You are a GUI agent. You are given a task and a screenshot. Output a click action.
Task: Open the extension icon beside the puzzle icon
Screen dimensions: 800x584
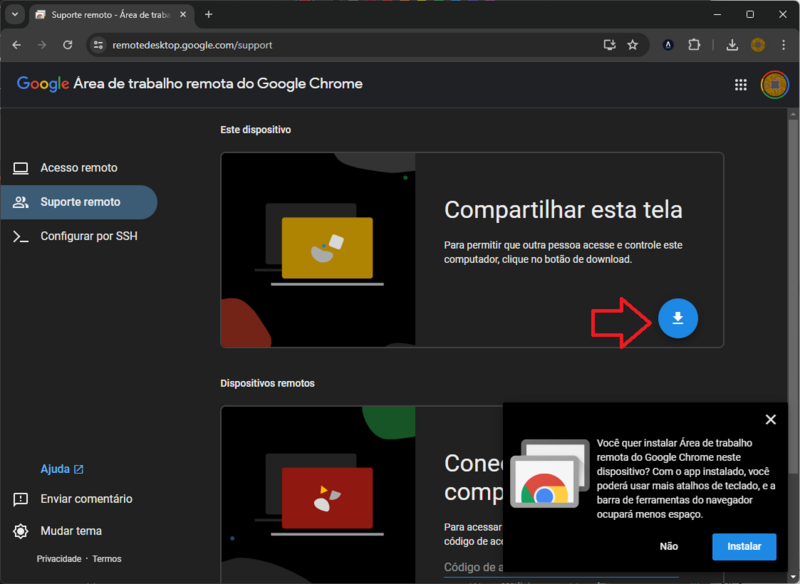[x=668, y=45]
